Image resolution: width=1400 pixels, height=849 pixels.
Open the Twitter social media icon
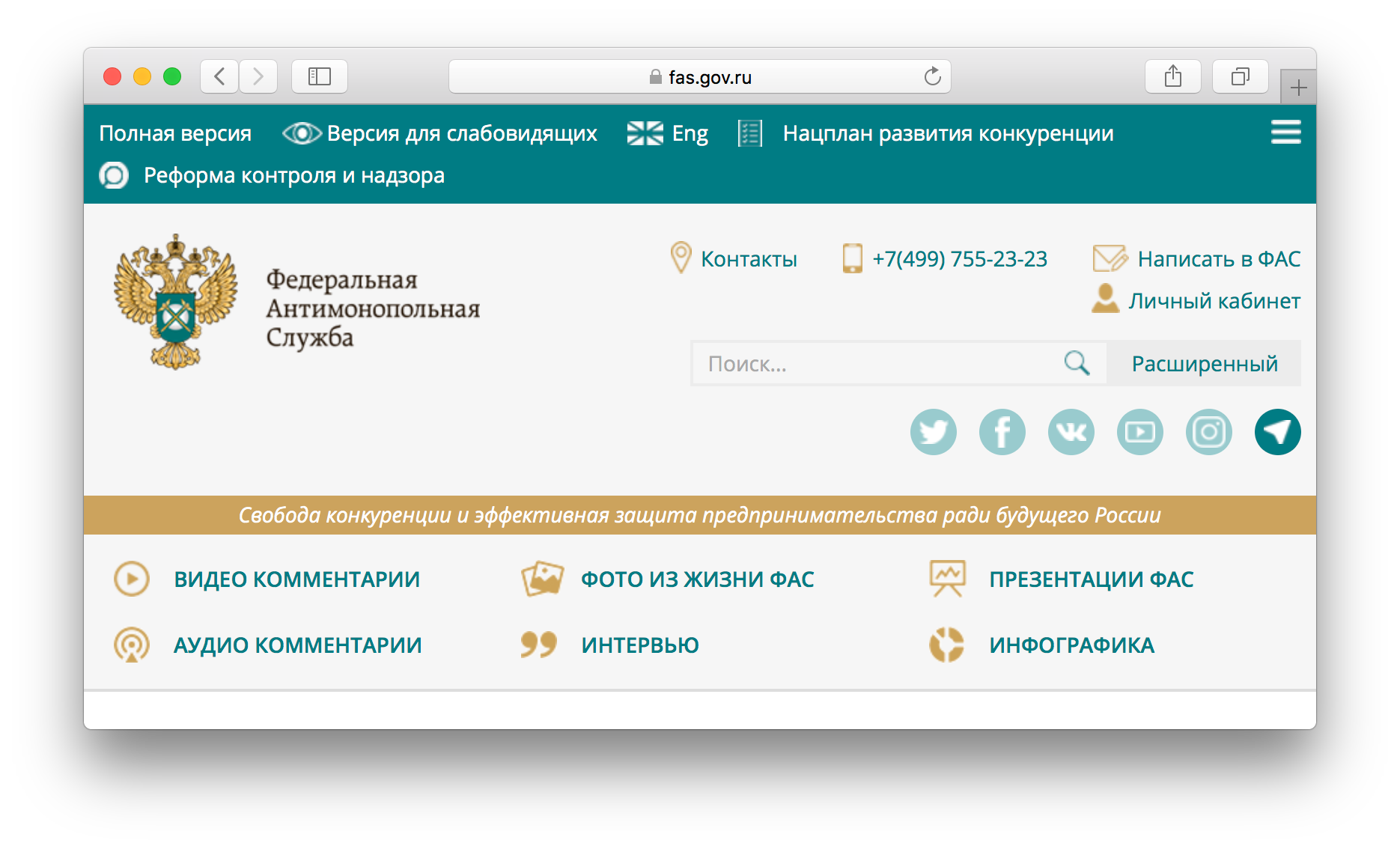tap(933, 432)
